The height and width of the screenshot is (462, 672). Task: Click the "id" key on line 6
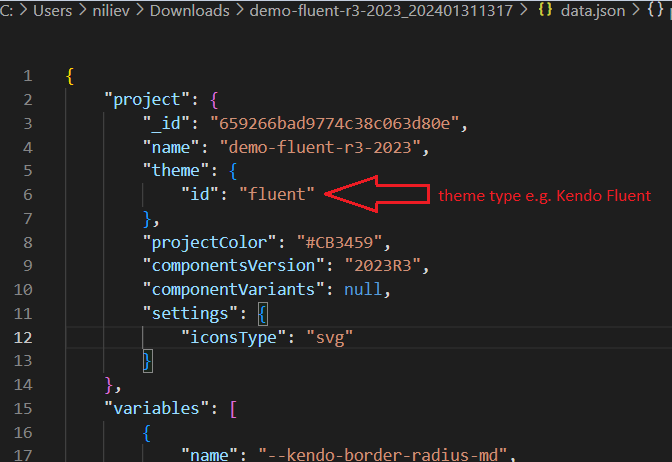(x=199, y=195)
